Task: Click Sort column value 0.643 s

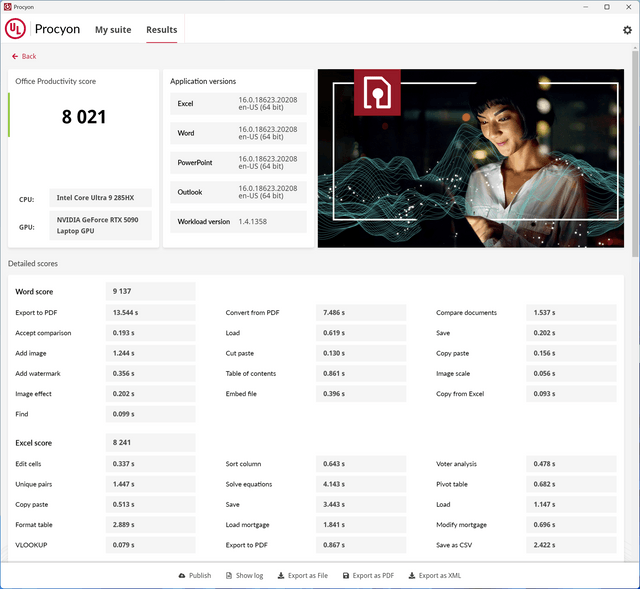Action: click(x=361, y=464)
